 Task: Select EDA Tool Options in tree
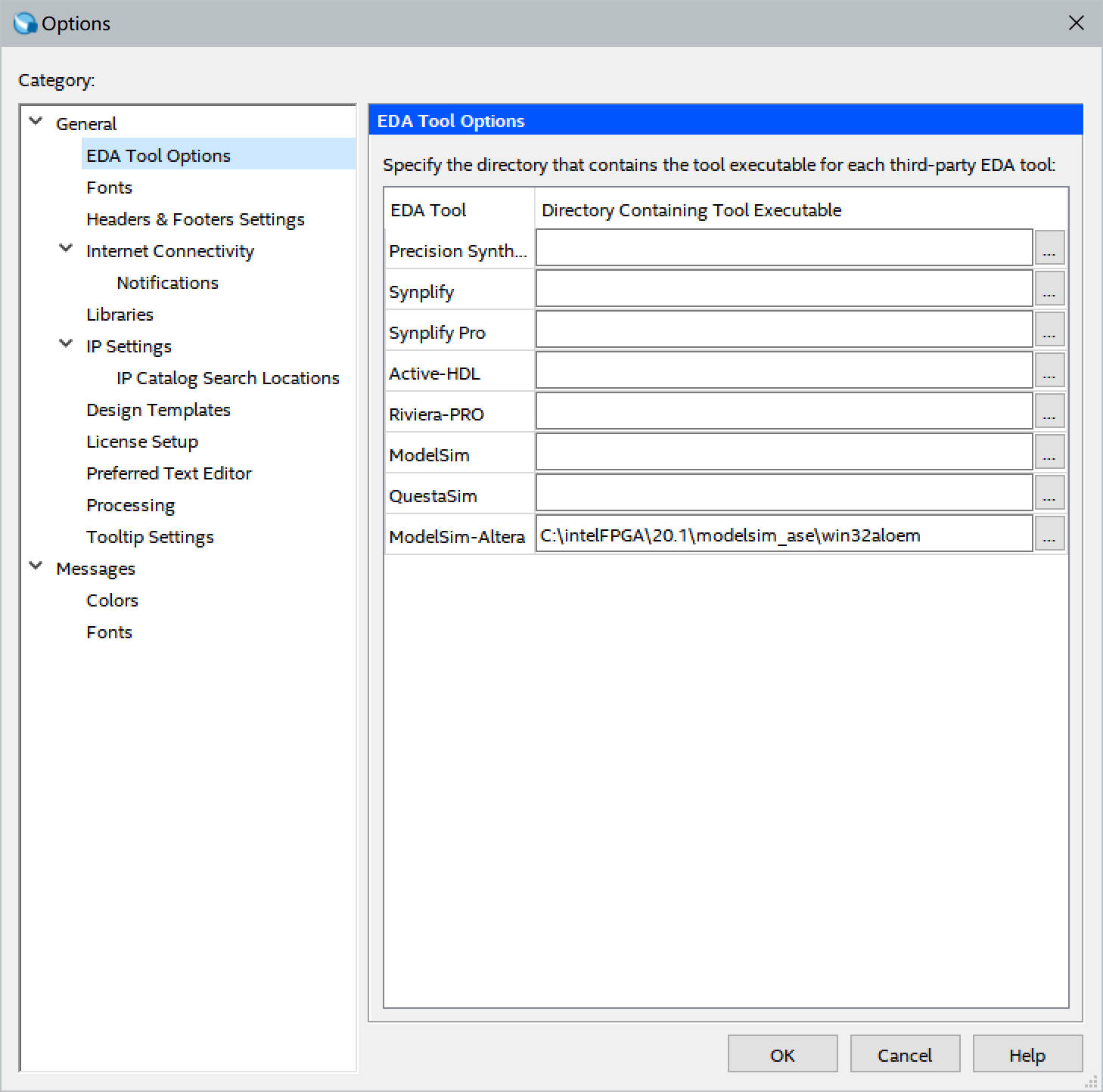tap(158, 155)
